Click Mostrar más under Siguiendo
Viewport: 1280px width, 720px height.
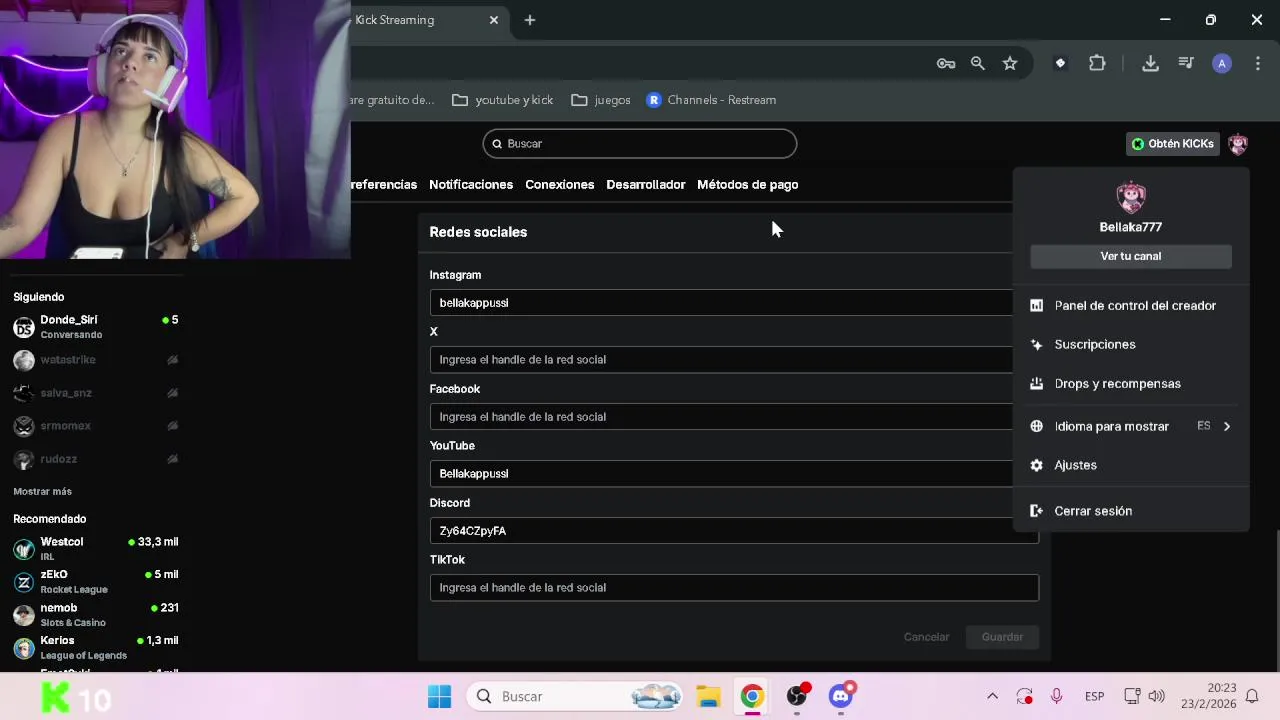point(42,492)
